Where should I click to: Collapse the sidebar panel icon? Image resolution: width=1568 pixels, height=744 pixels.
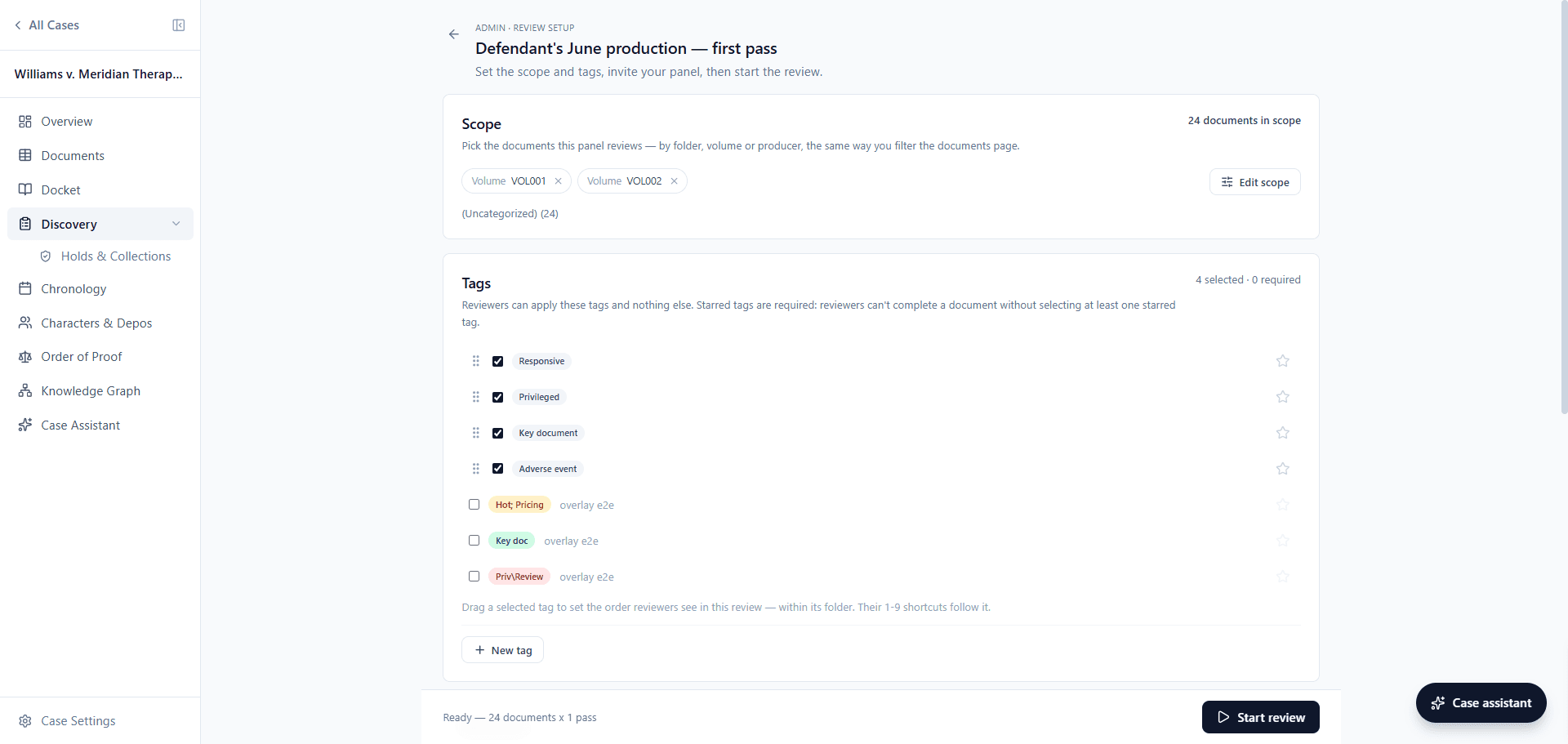tap(179, 25)
